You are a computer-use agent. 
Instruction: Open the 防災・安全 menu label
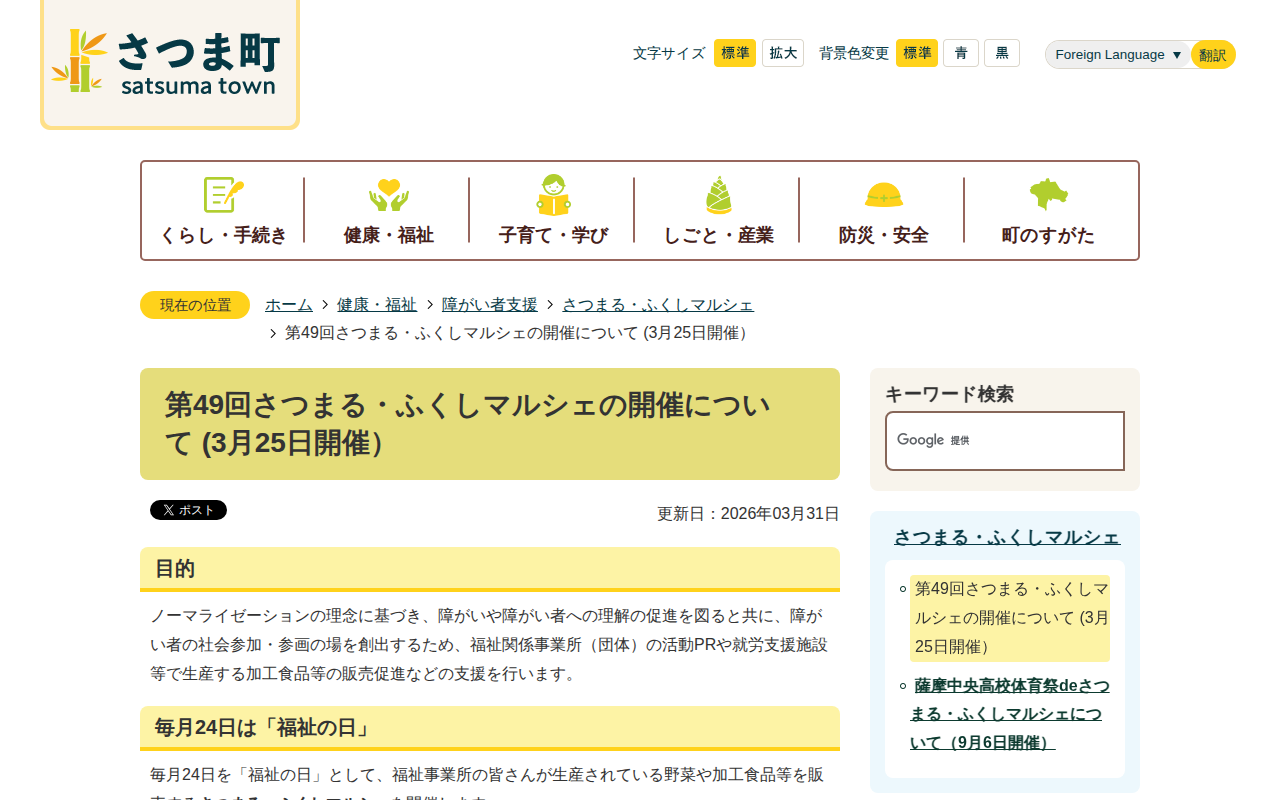coord(883,235)
